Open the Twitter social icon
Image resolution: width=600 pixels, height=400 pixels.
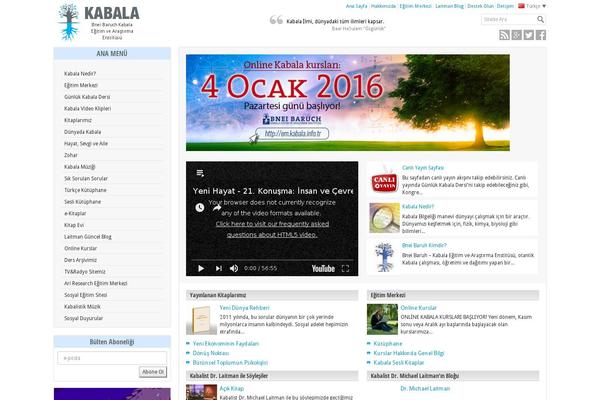coord(529,35)
